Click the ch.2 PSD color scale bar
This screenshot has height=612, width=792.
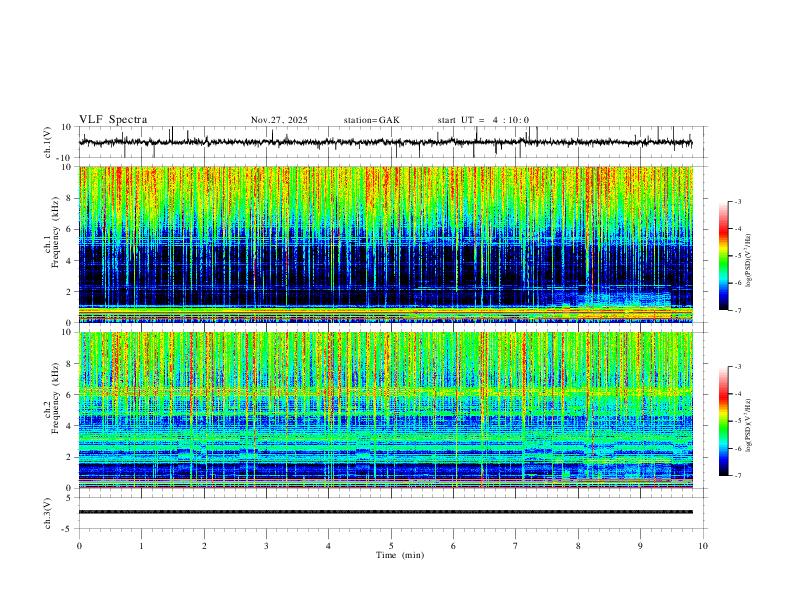724,421
